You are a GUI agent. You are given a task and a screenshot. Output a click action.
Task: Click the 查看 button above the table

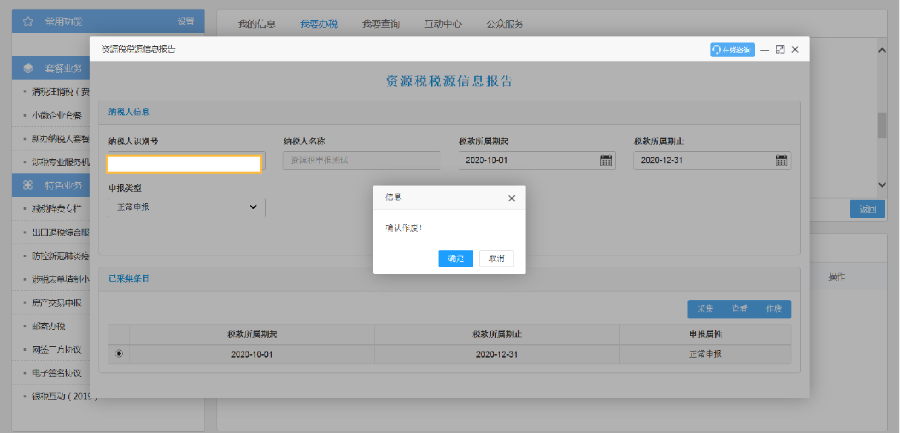point(739,309)
